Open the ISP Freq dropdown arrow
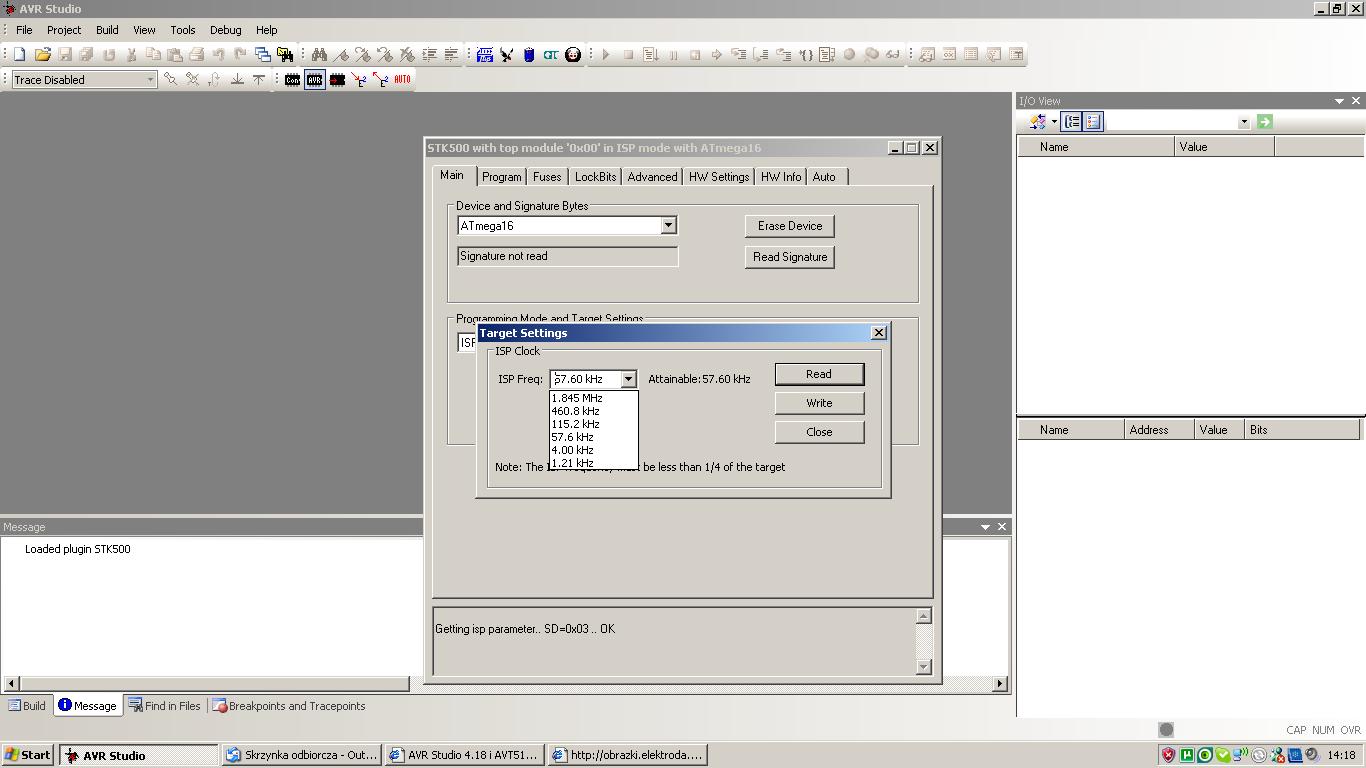 [x=628, y=379]
